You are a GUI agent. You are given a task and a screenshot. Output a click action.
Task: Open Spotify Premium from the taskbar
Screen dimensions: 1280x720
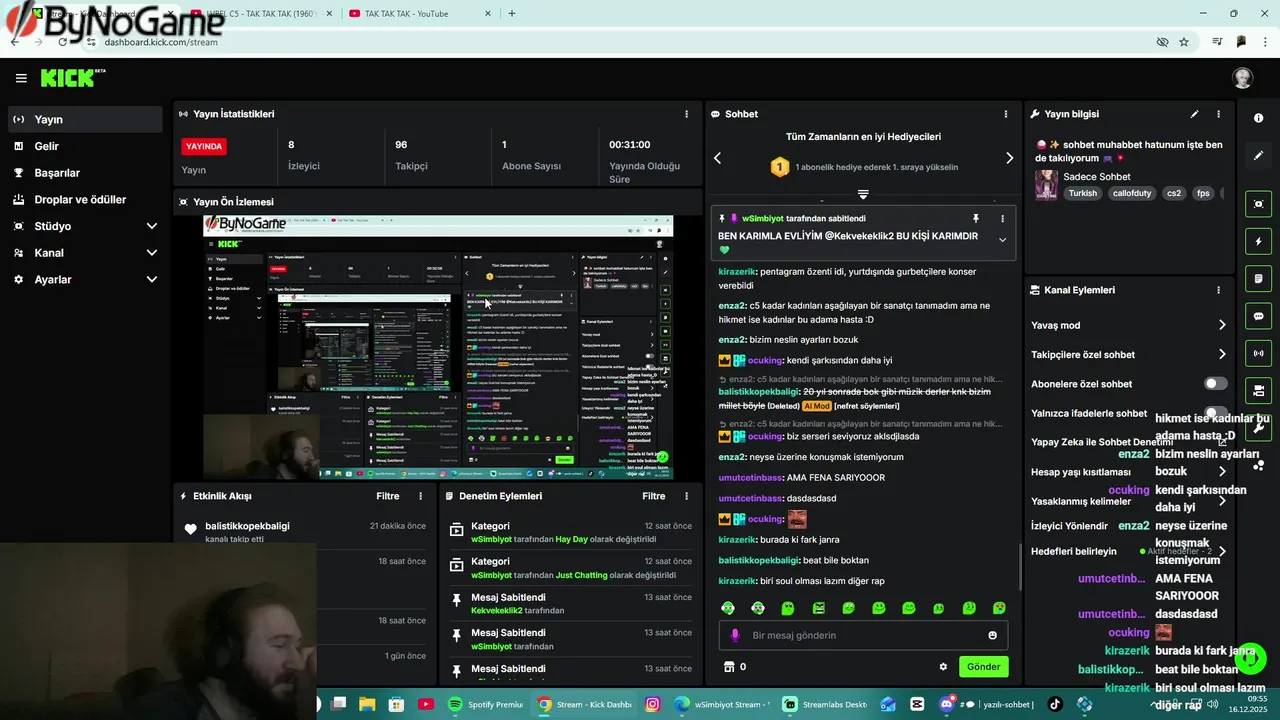click(x=485, y=704)
